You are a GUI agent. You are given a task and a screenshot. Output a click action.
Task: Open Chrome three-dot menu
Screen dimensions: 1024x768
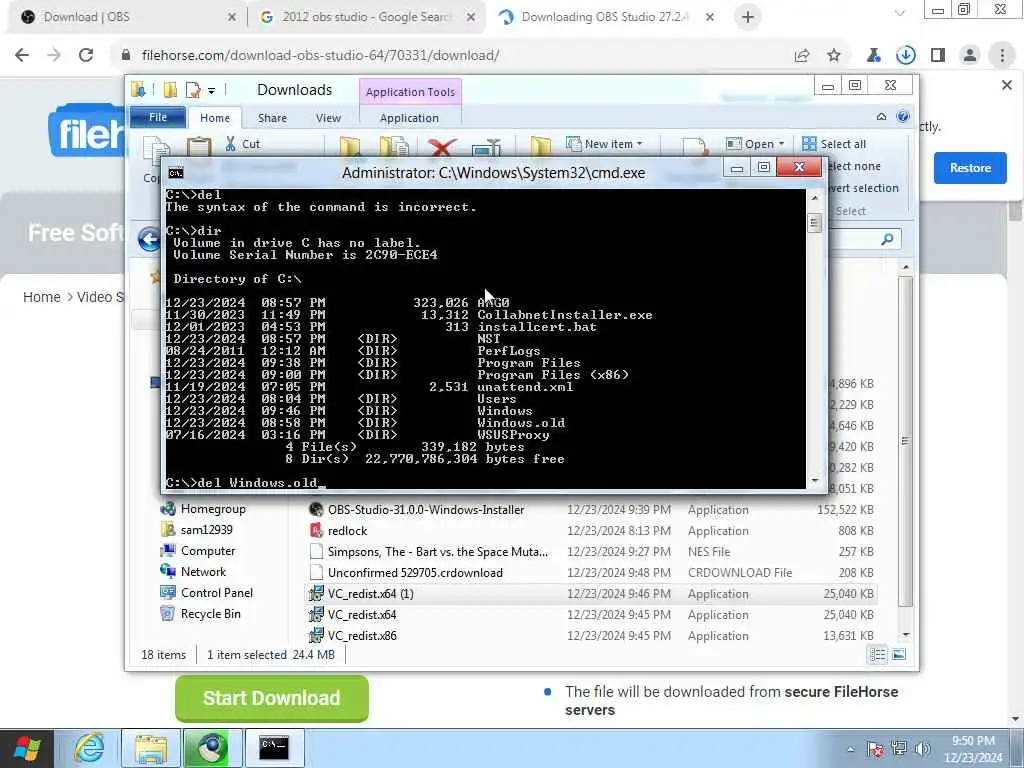pyautogui.click(x=1002, y=56)
